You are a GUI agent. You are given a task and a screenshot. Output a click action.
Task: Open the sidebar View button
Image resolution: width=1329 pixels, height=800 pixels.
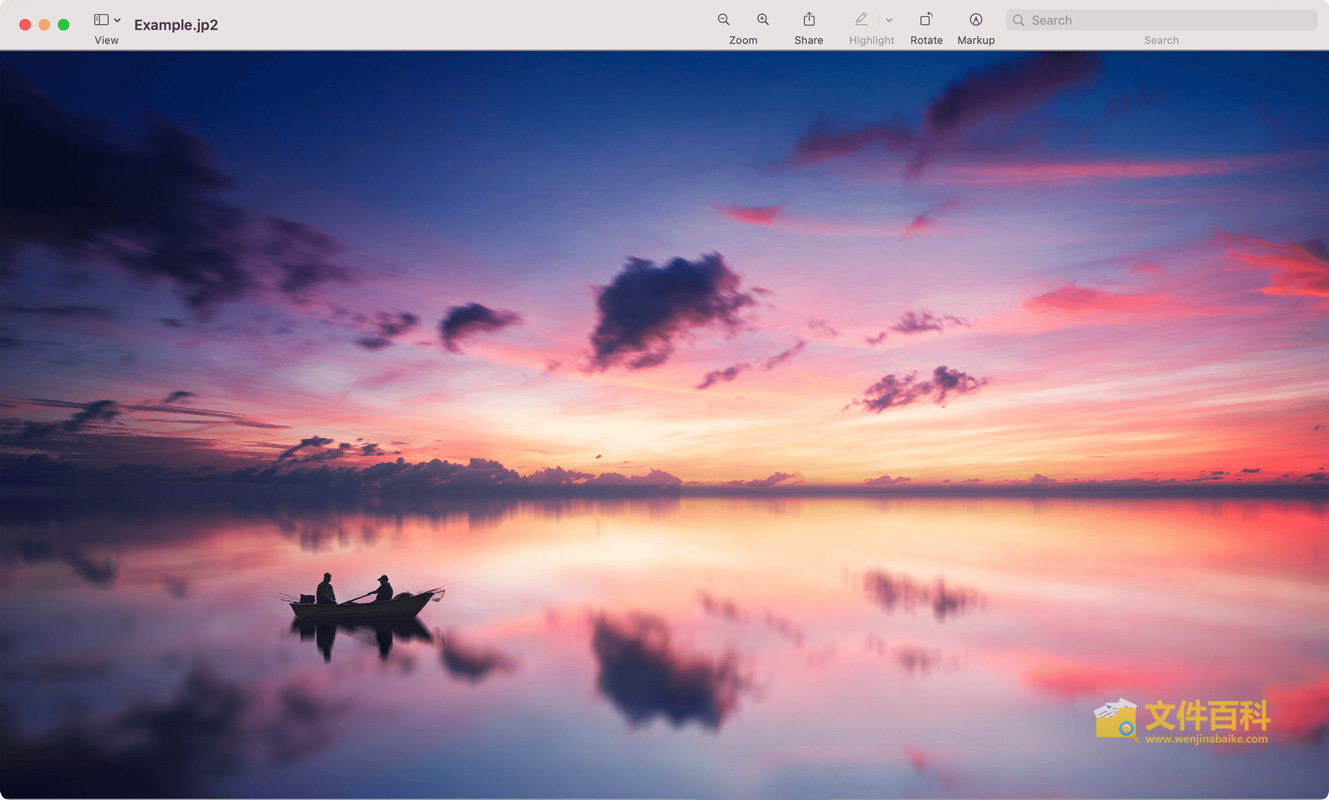(x=101, y=20)
